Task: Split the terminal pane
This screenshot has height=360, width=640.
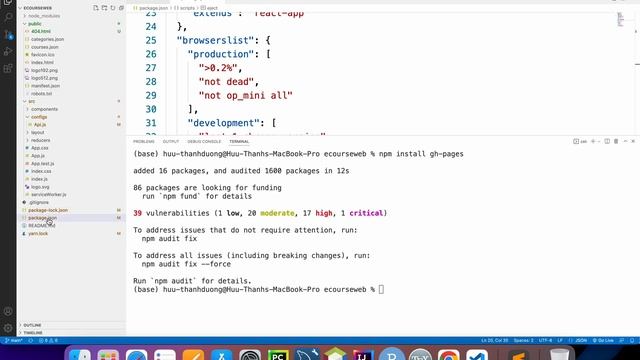Action: pos(607,141)
